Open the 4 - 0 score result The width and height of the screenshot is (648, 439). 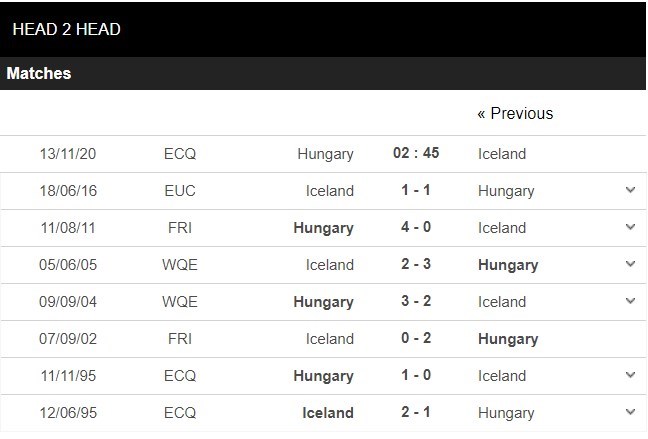pos(416,227)
